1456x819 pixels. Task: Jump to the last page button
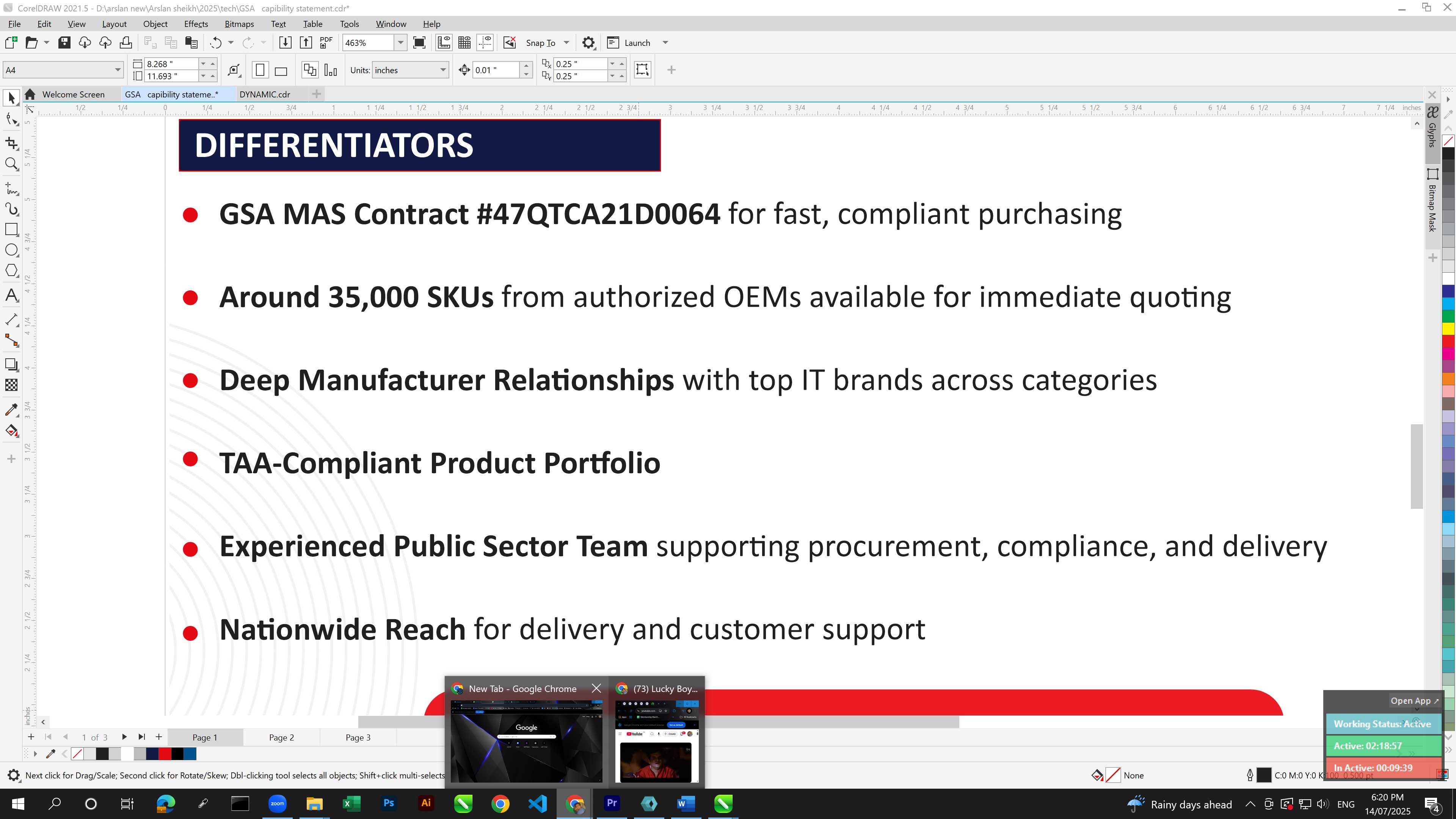coord(142,736)
